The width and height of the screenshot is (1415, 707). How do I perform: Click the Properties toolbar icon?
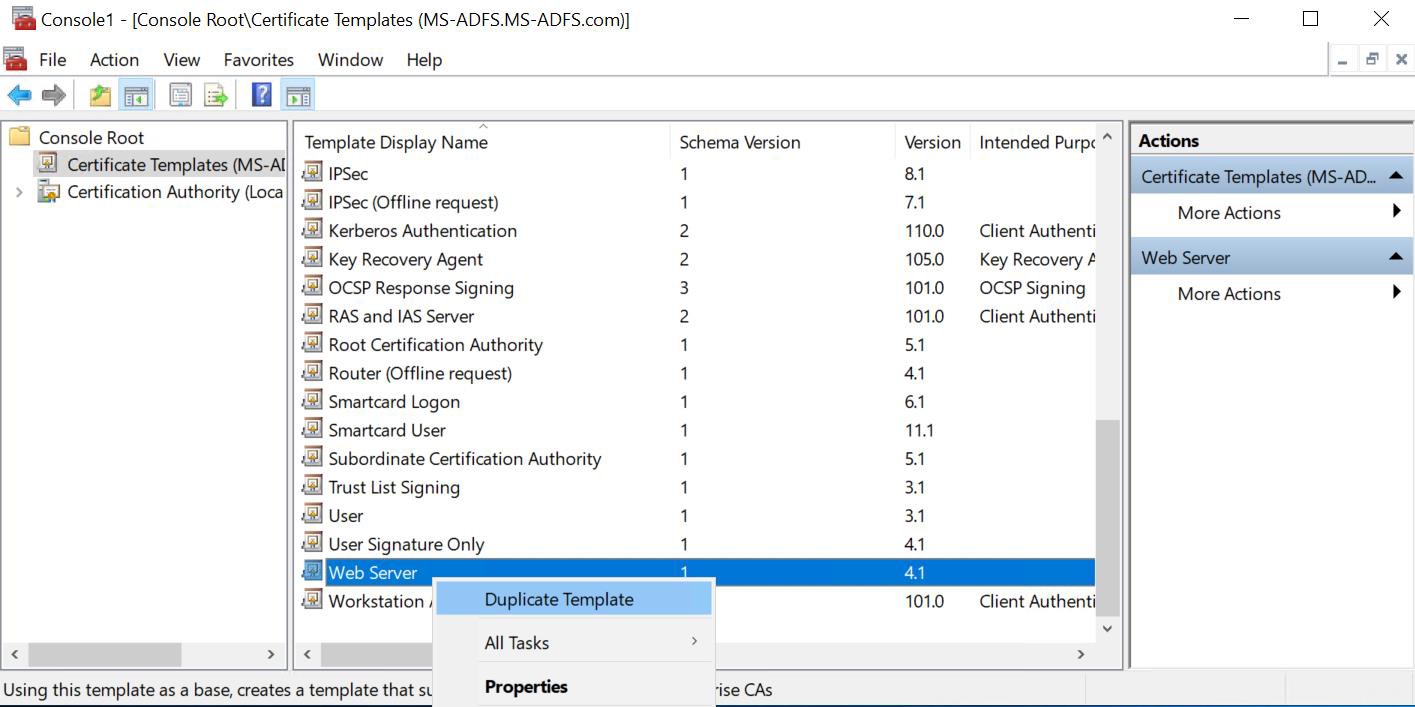click(x=180, y=95)
